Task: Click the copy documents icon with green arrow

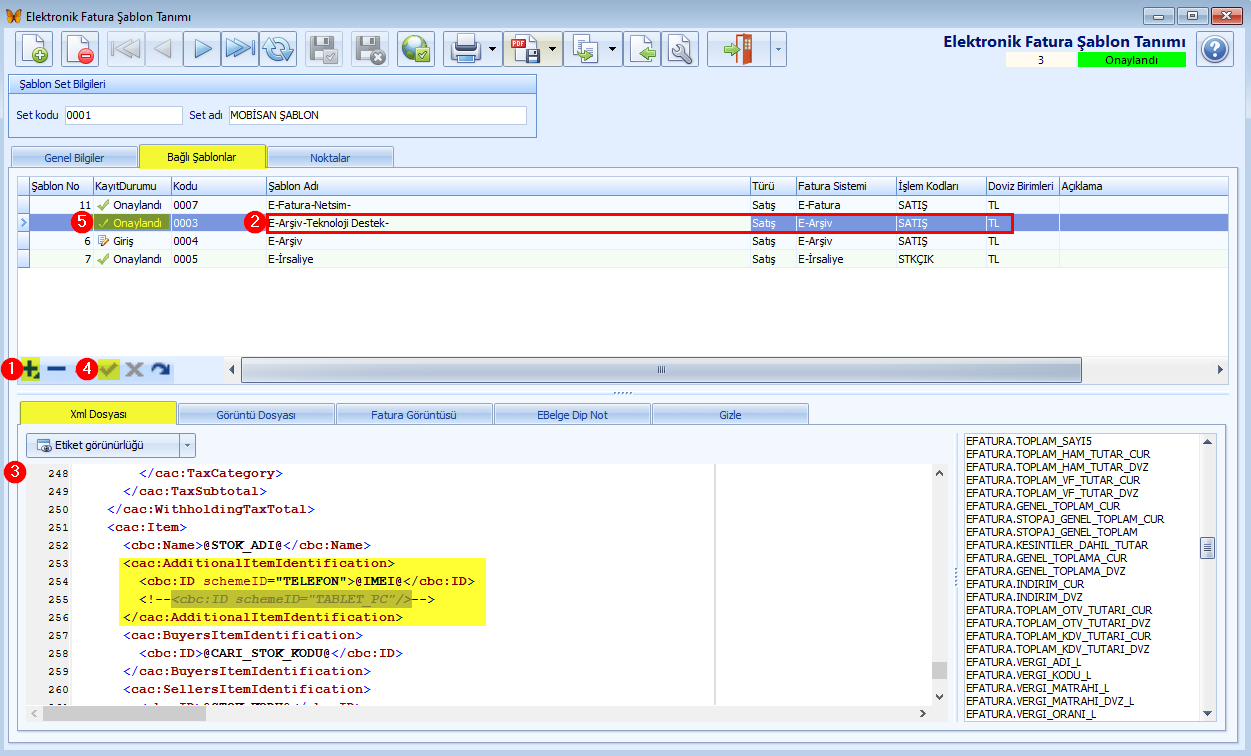Action: [584, 49]
